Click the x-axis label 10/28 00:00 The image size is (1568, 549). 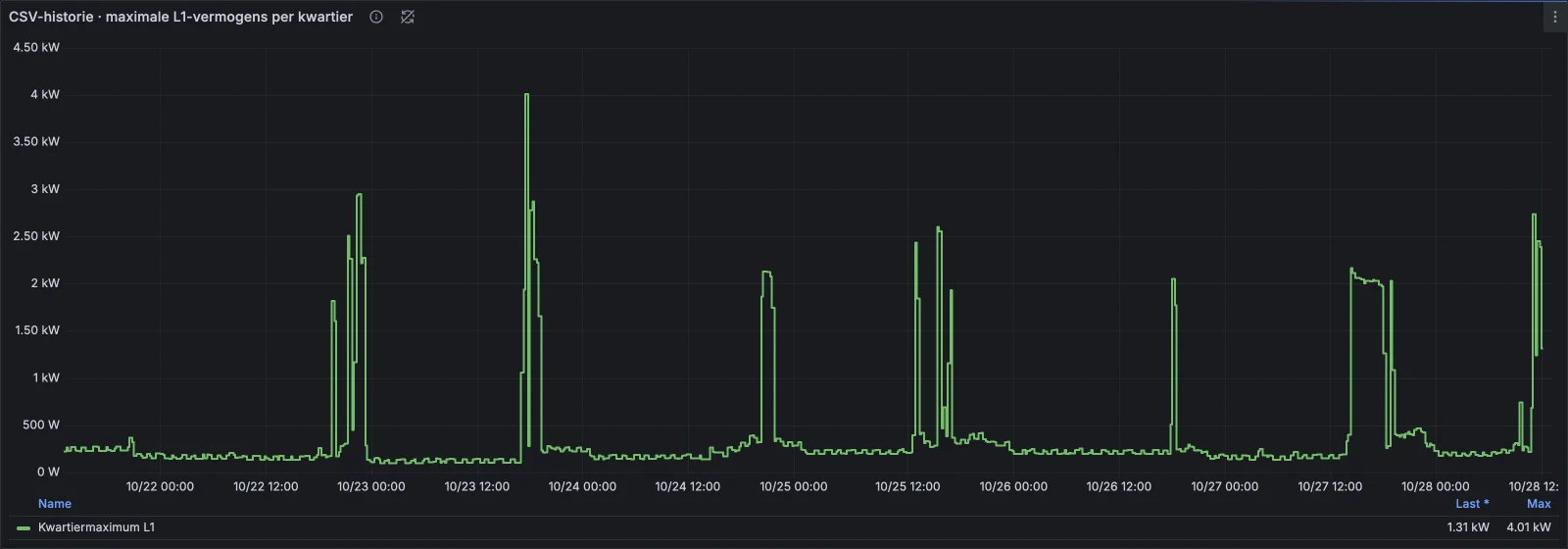point(1436,486)
